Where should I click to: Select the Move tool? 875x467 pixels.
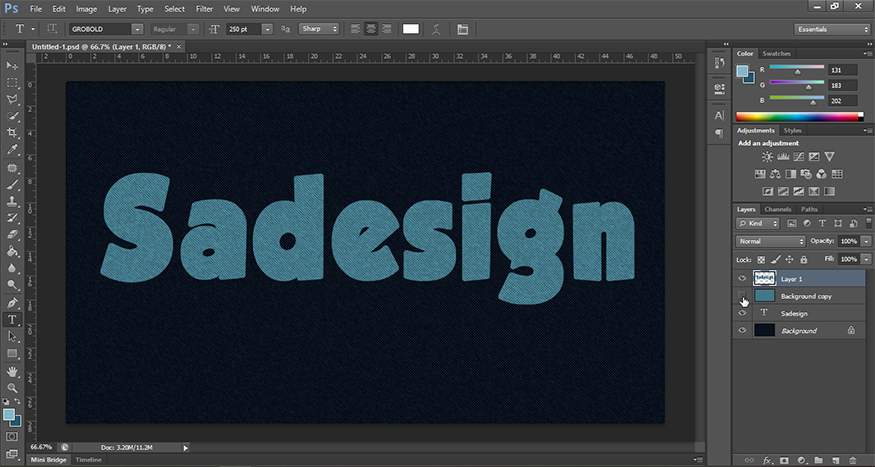tap(12, 66)
